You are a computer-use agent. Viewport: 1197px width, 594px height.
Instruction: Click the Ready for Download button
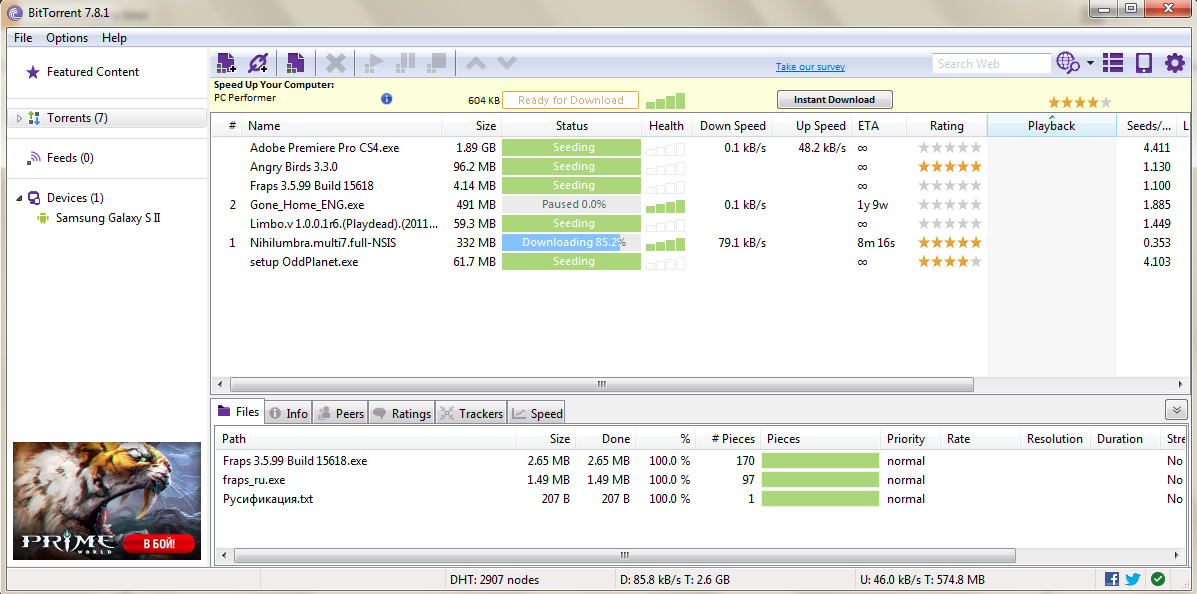click(570, 100)
